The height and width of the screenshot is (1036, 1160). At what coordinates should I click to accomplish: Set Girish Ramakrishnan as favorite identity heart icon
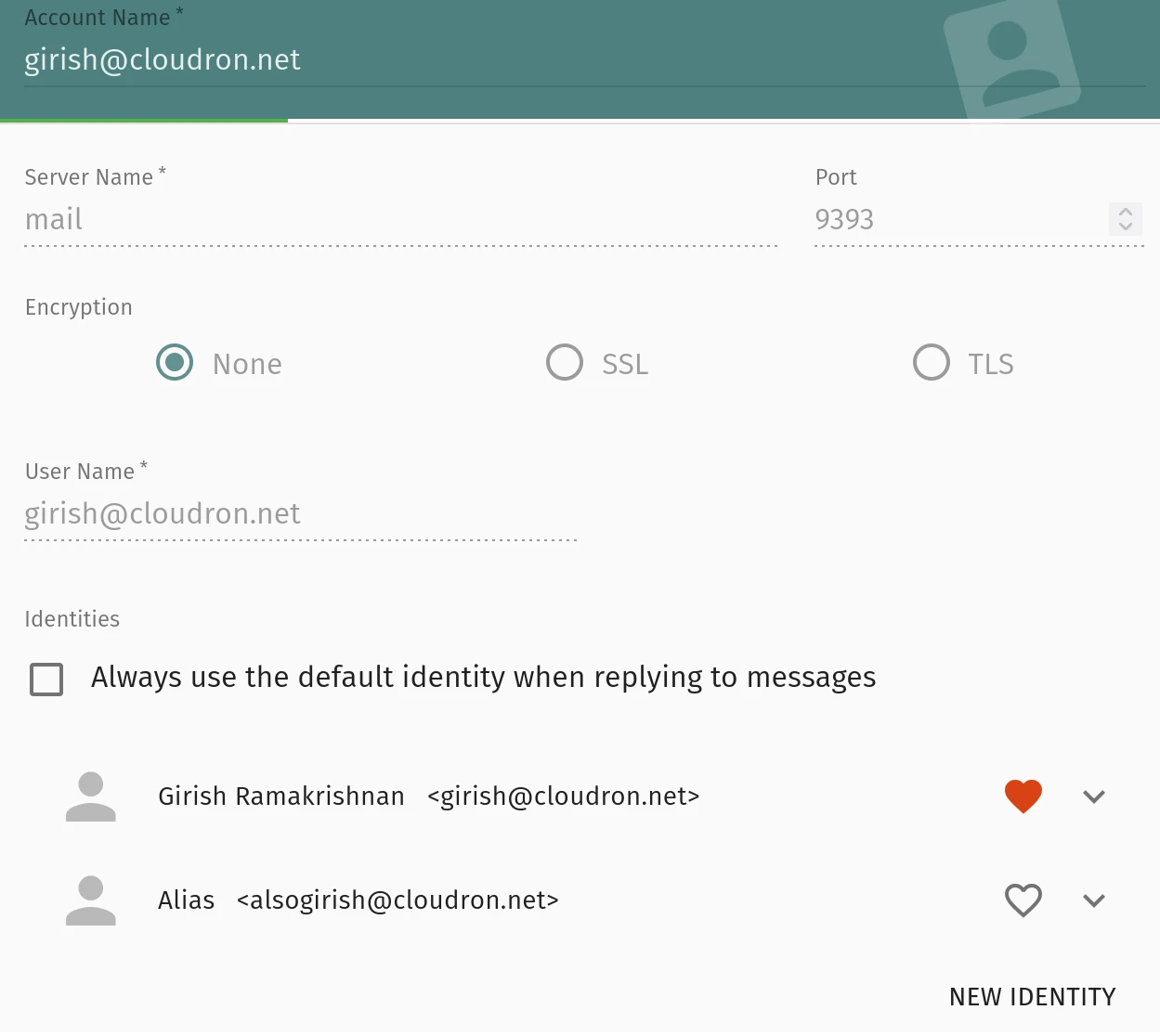click(x=1023, y=796)
